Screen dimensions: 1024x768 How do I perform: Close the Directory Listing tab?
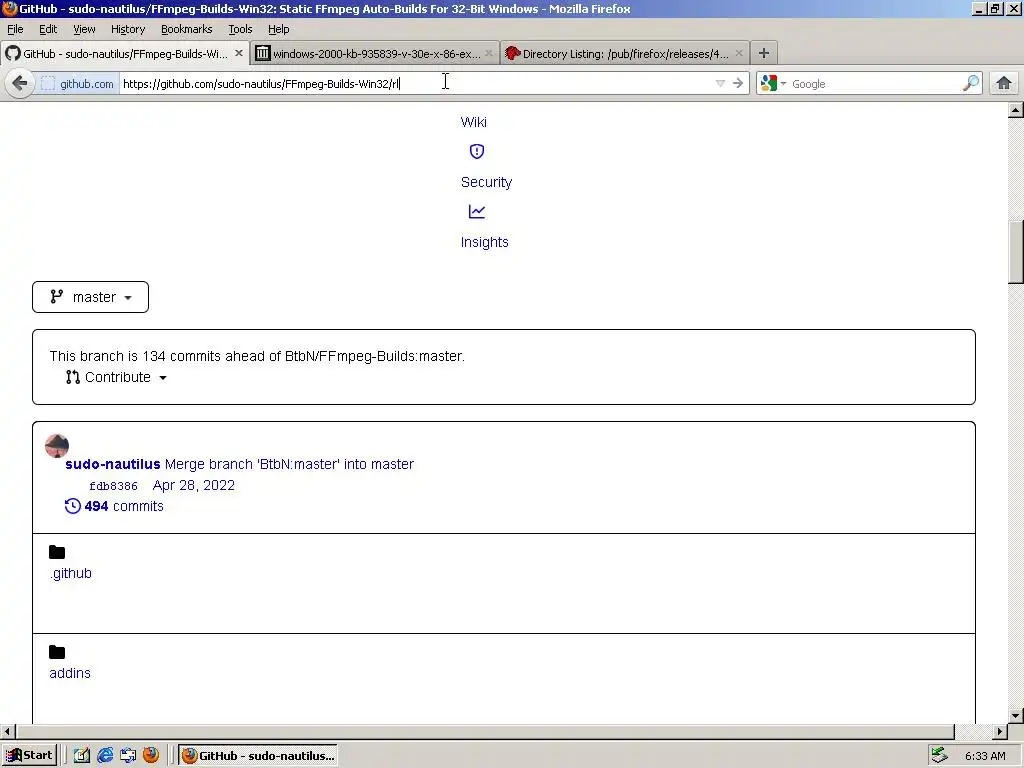tap(739, 54)
